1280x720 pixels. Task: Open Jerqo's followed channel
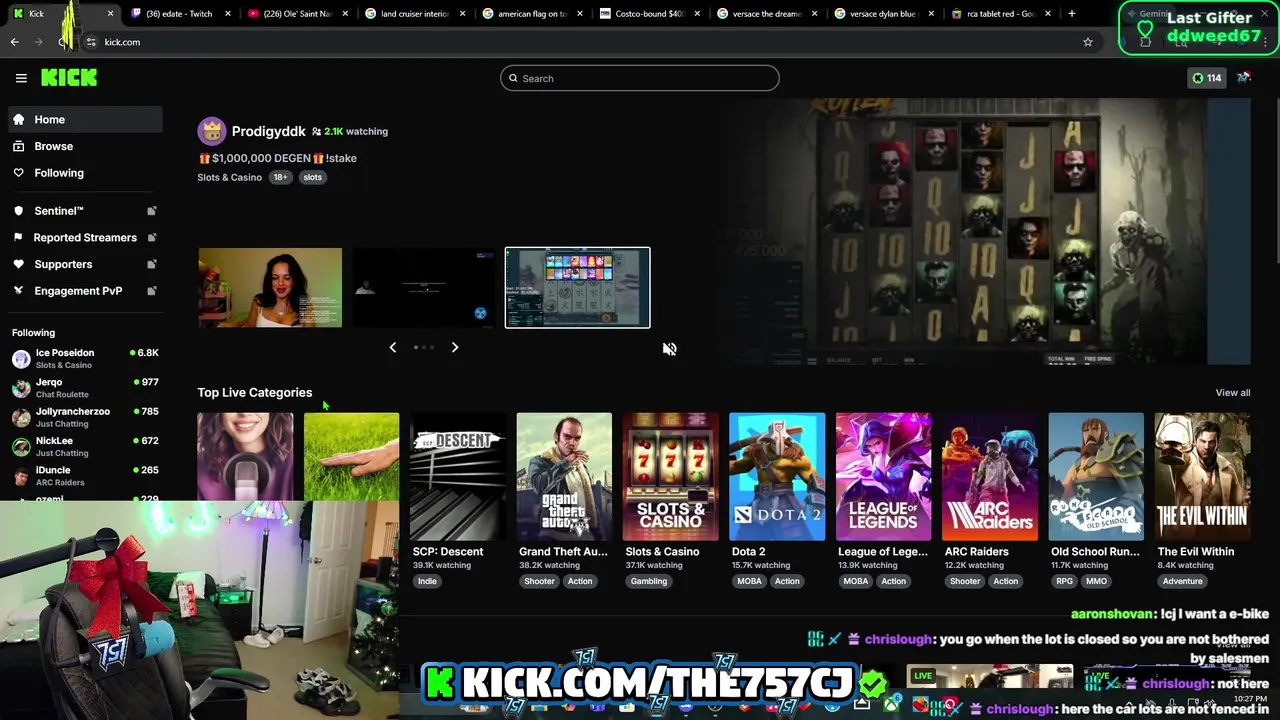[85, 388]
